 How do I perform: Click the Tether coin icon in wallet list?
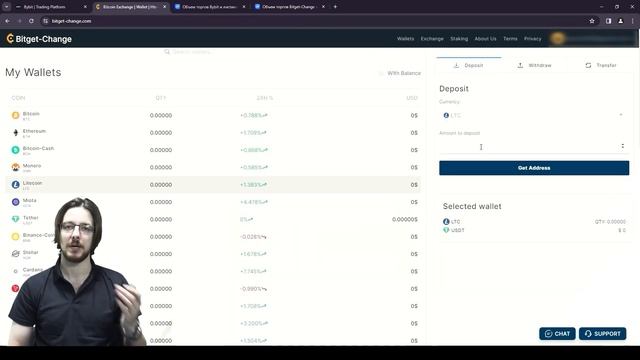16,219
